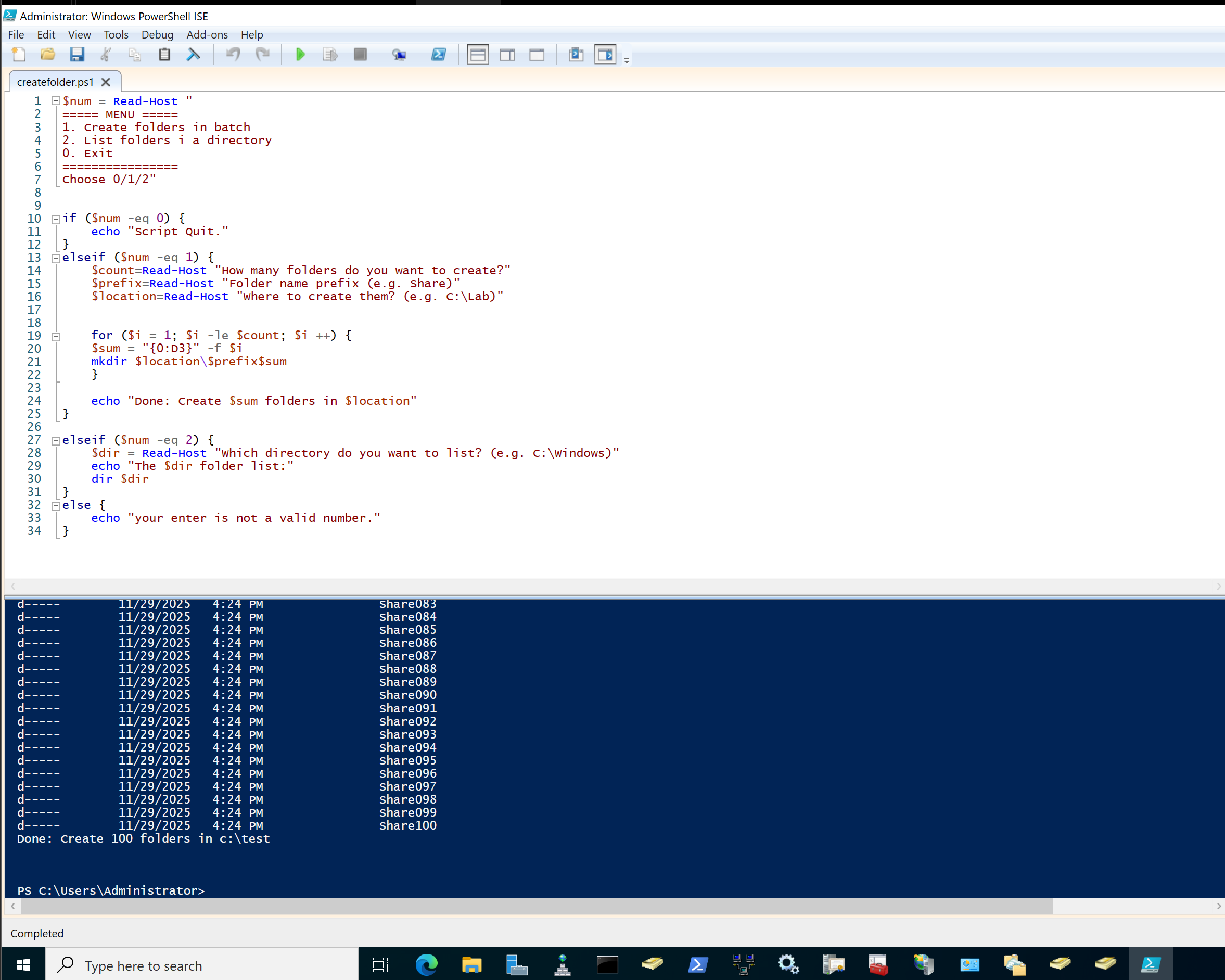Viewport: 1225px width, 980px height.
Task: Launch the Start PowerShell.exe toolbar icon
Action: click(439, 55)
